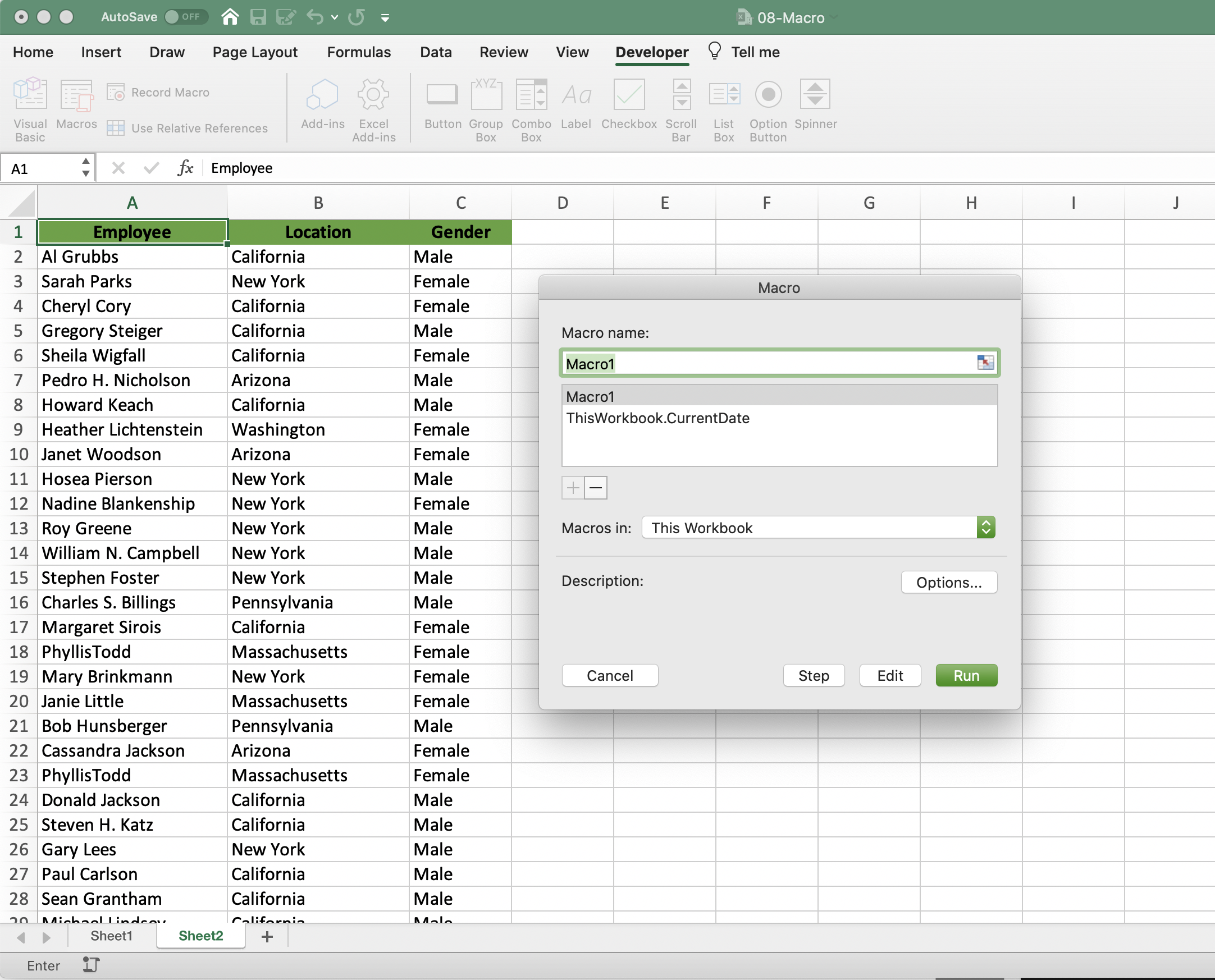This screenshot has width=1215, height=980.
Task: Insert a Spinner control
Action: 815,103
